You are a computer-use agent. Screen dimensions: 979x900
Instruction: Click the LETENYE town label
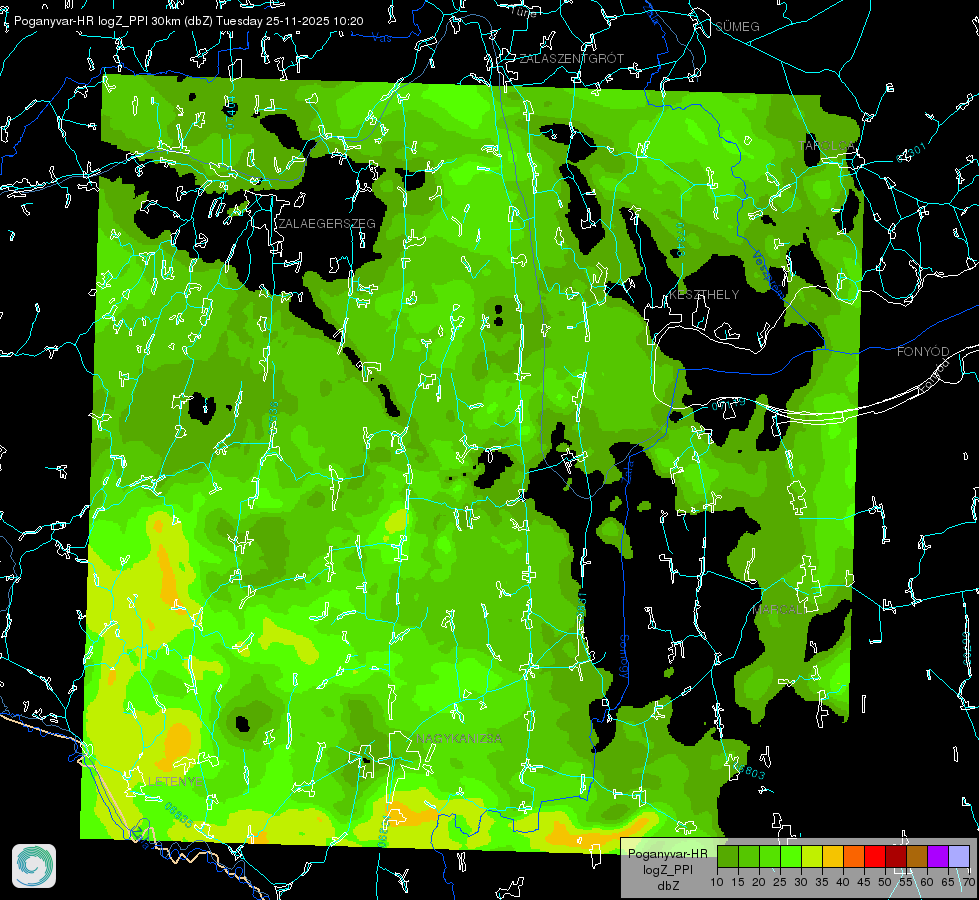coord(175,781)
